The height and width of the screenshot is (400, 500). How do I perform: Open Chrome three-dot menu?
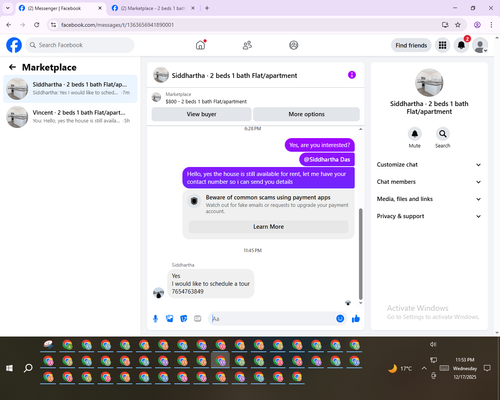[491, 25]
